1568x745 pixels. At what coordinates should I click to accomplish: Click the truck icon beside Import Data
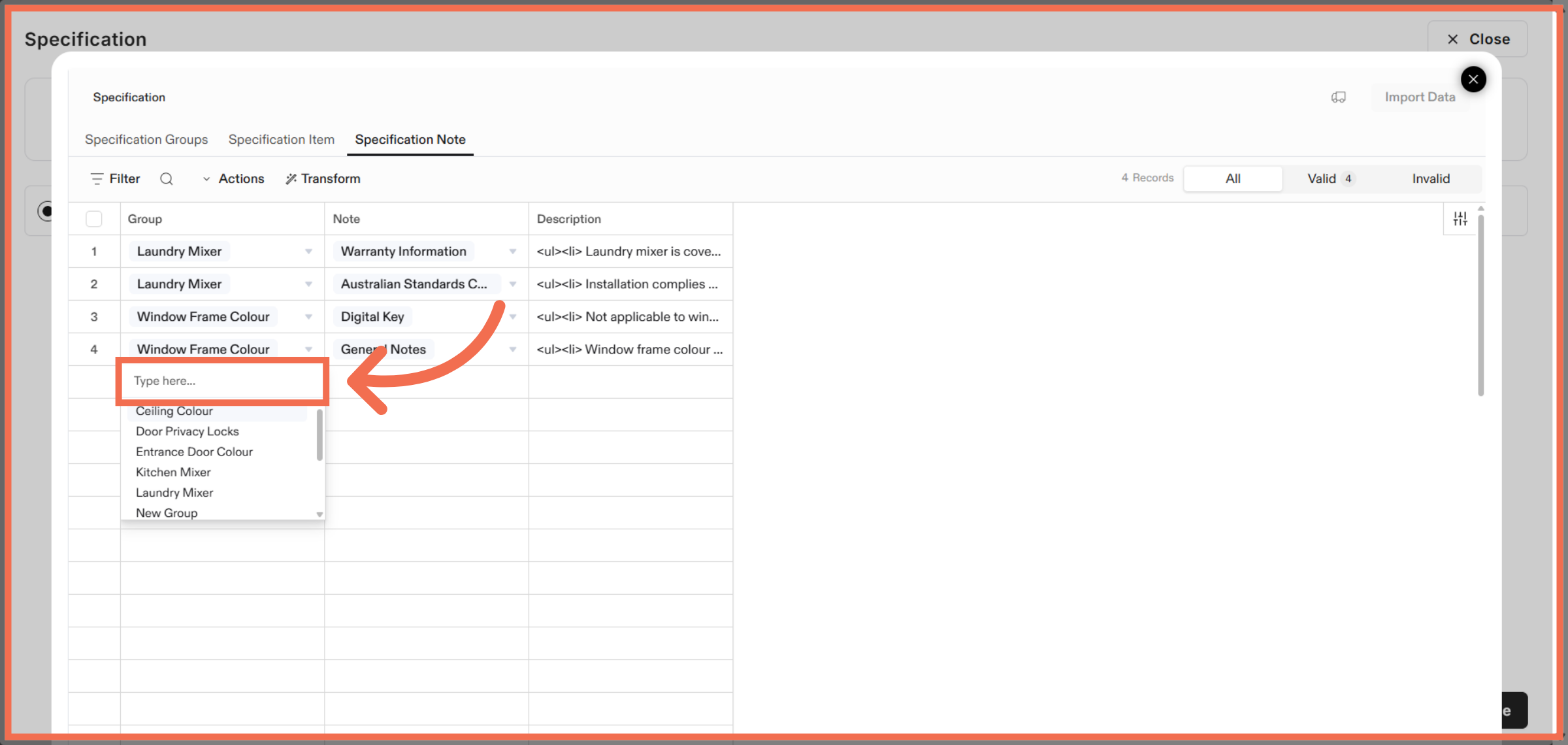pos(1339,97)
